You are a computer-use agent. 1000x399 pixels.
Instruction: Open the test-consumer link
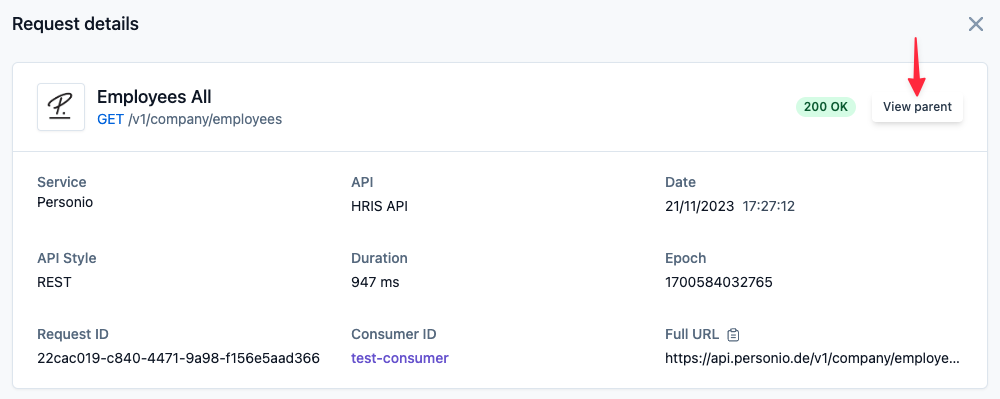(x=400, y=358)
